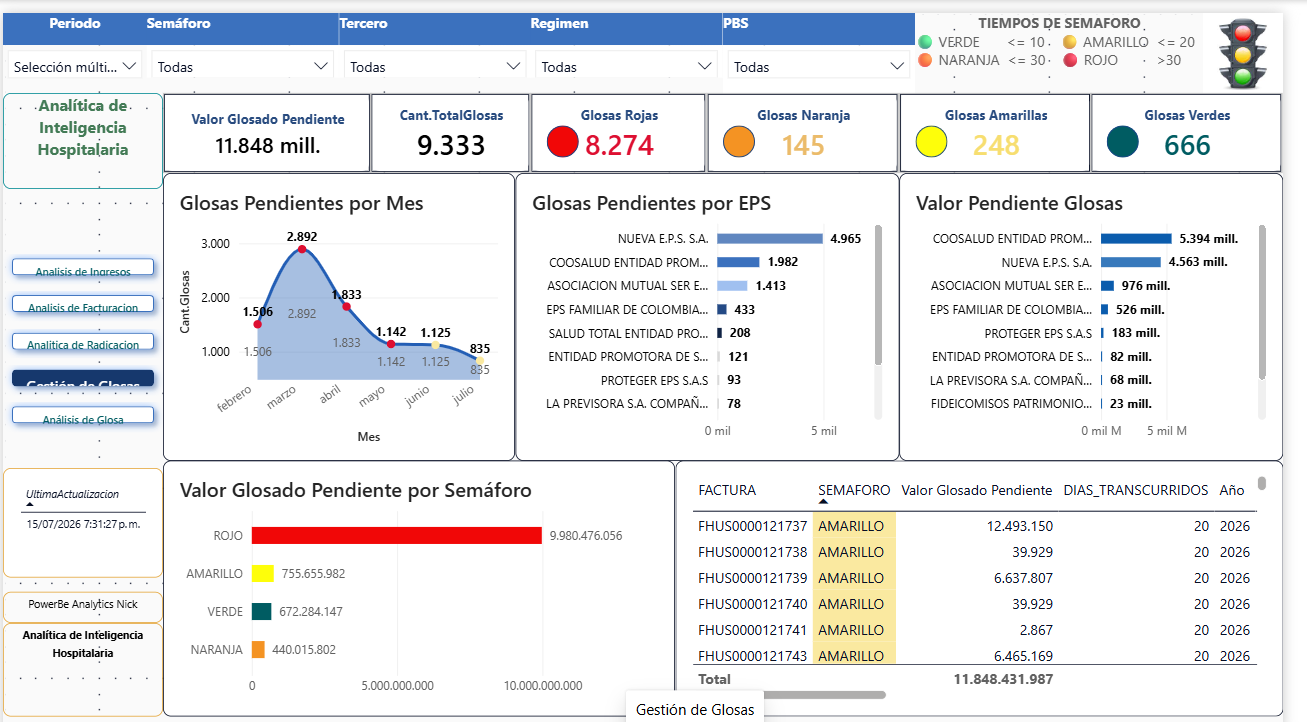
Task: Navigate to Analitica de Radicacion
Action: click(x=83, y=342)
